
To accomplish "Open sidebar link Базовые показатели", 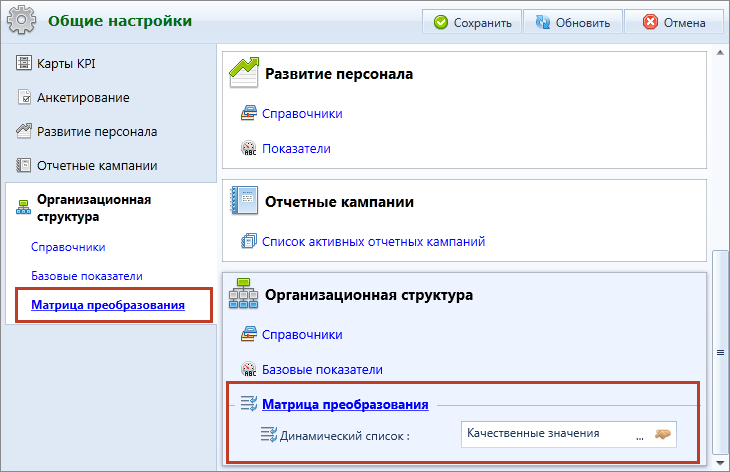I will point(87,276).
